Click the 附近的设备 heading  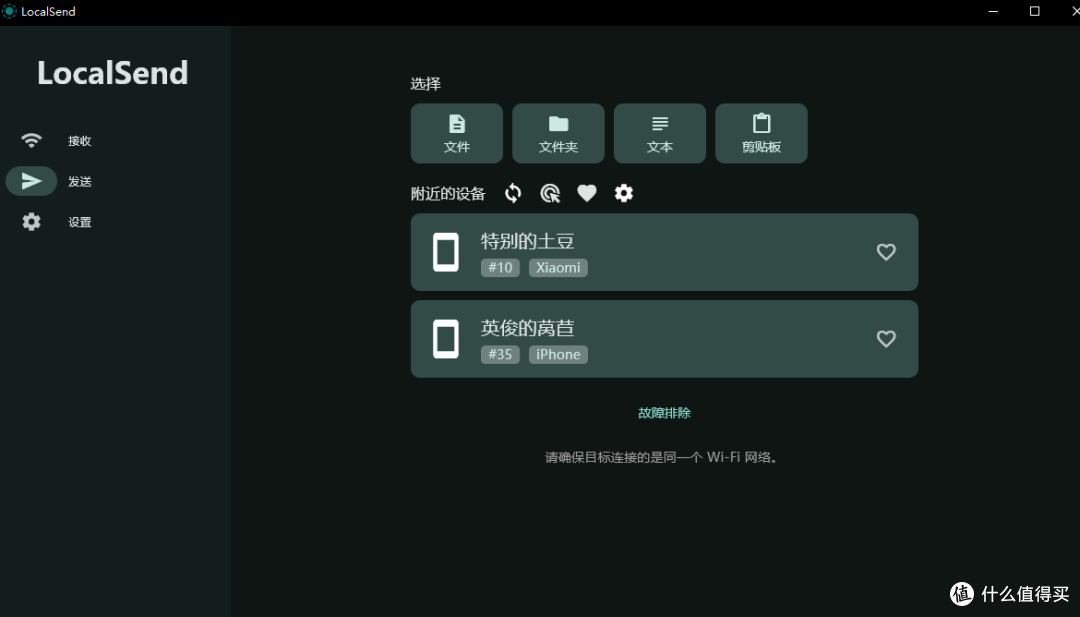[448, 194]
